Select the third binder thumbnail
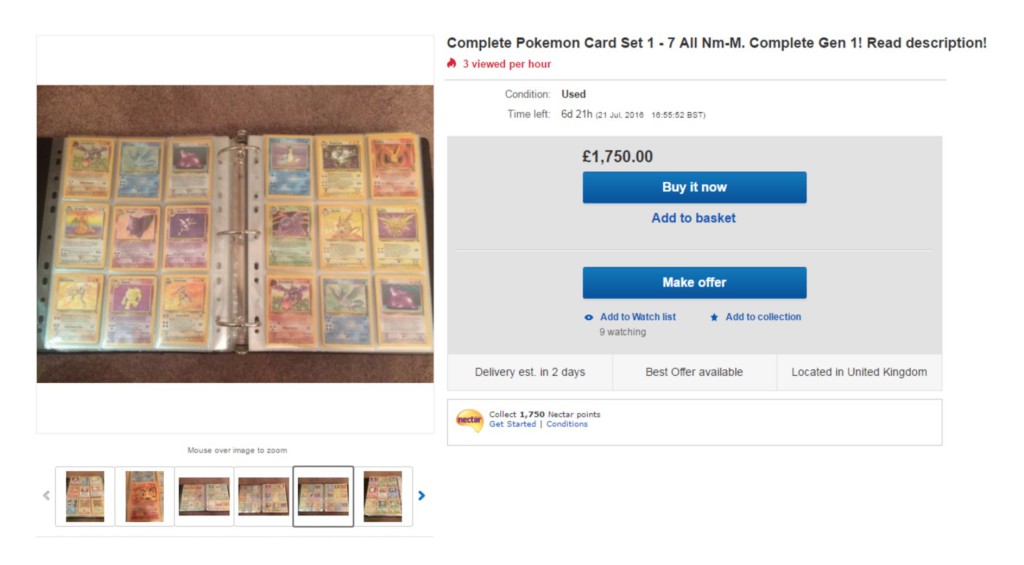 tap(204, 496)
